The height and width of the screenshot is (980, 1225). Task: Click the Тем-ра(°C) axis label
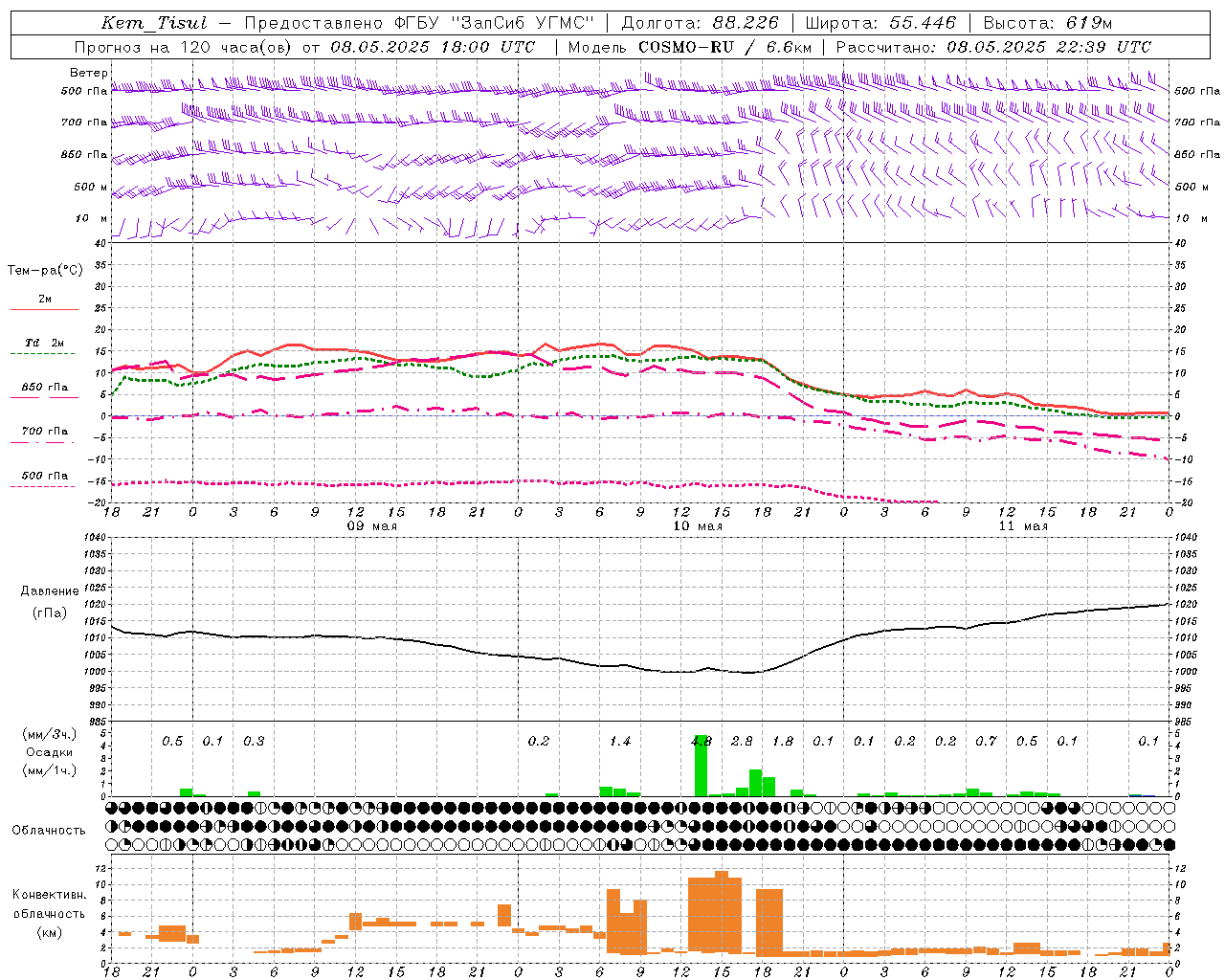[x=45, y=271]
